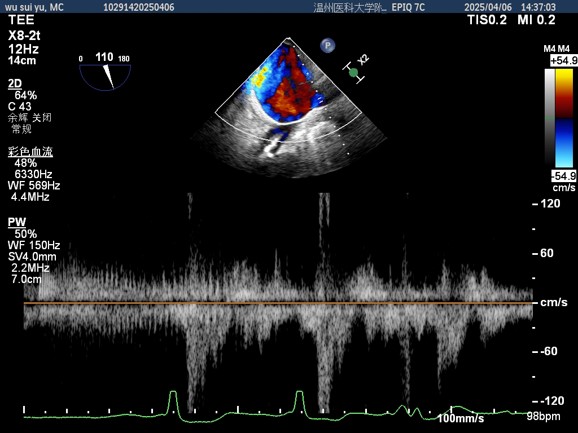Click the first ECG R-wave peak
Image resolution: width=578 pixels, height=433 pixels.
coord(173,393)
